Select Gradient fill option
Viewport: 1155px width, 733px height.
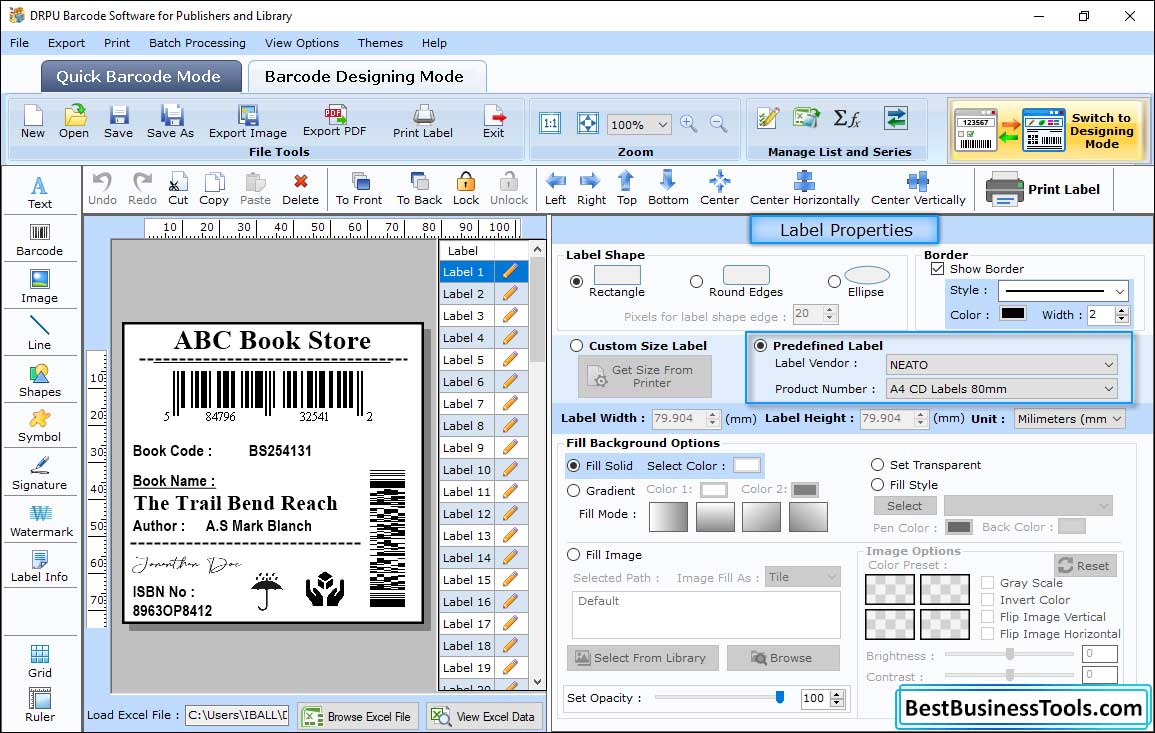click(x=574, y=491)
